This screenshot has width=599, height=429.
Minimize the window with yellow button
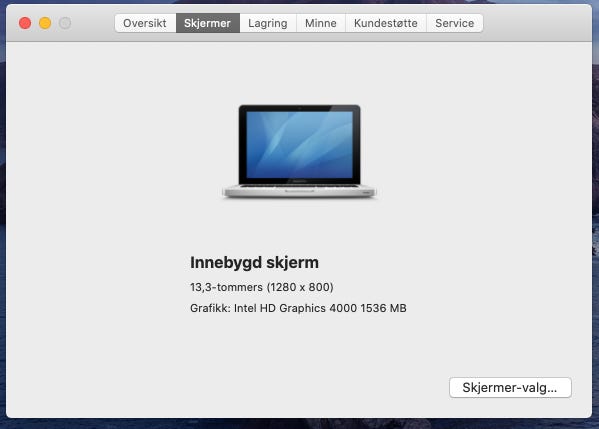(45, 23)
